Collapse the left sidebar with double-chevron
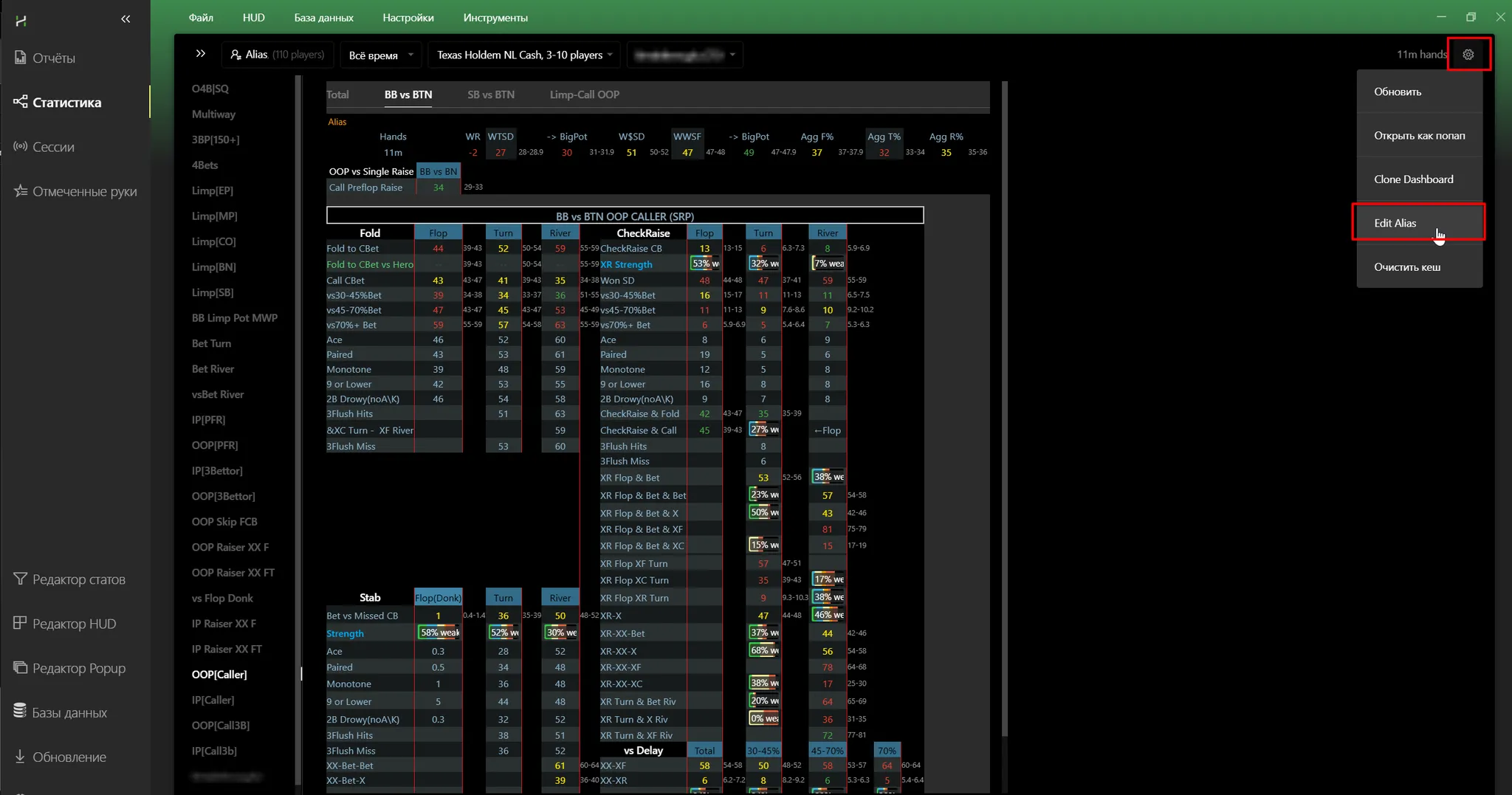Image resolution: width=1512 pixels, height=795 pixels. [126, 19]
